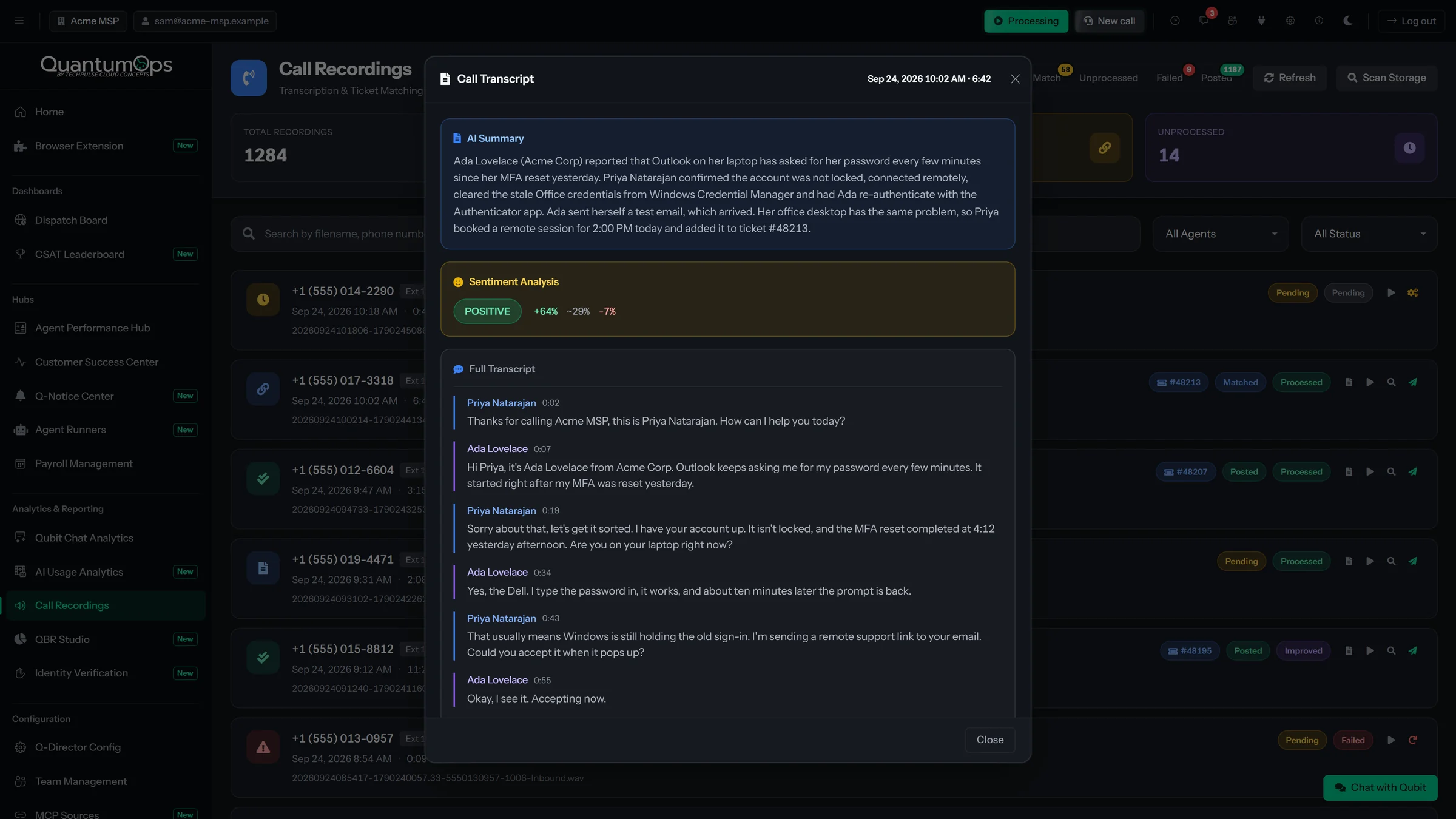The width and height of the screenshot is (1456, 819).
Task: Click the Close button in transcript footer
Action: click(x=990, y=740)
